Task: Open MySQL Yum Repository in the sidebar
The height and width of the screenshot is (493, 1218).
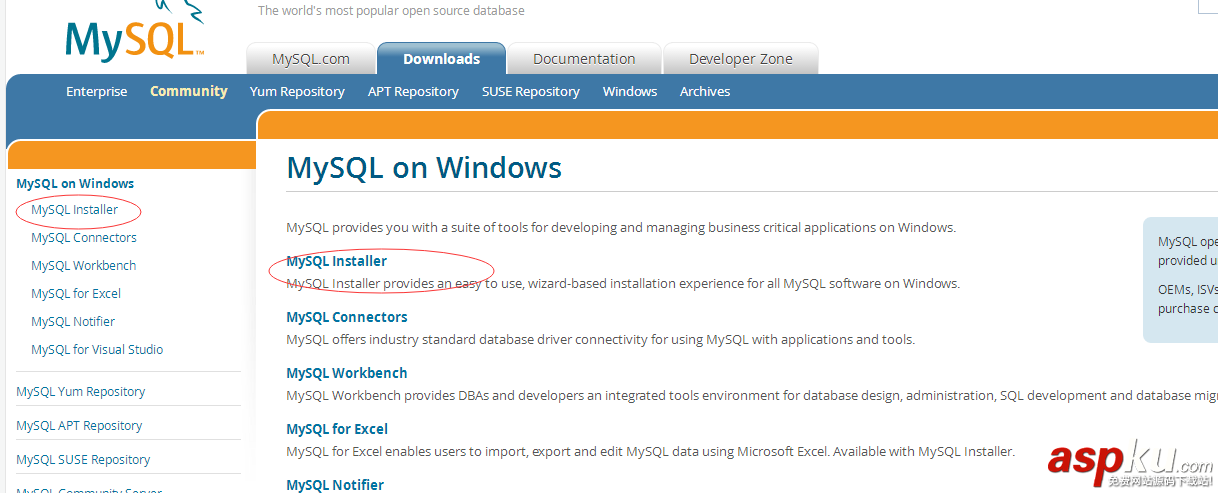Action: [80, 392]
